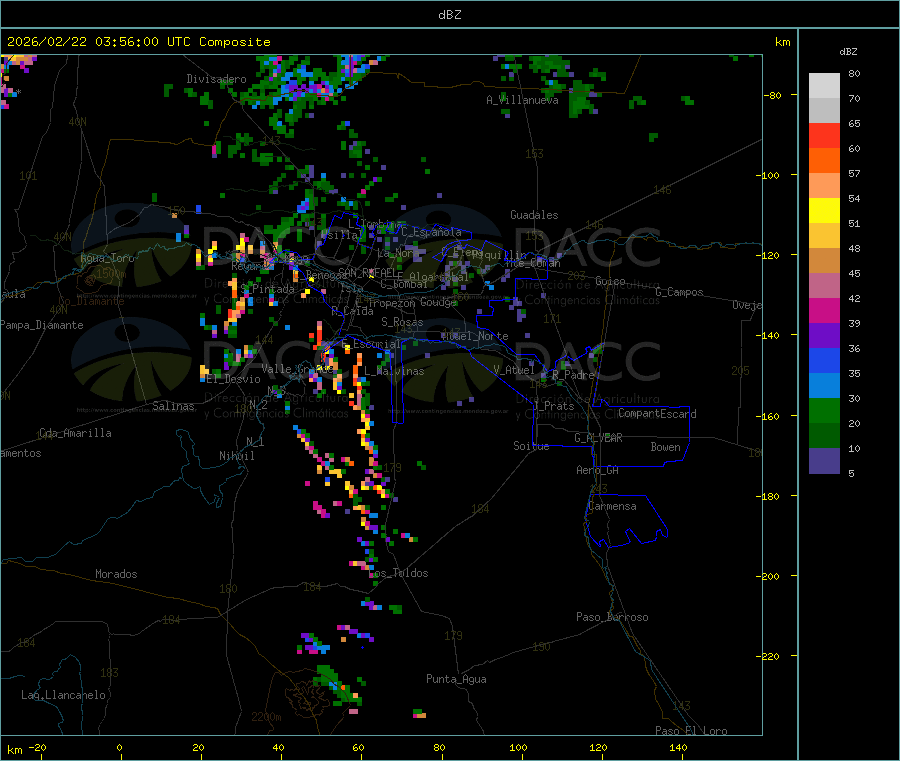The width and height of the screenshot is (900, 761).
Task: Pick the orange 60-57 dBZ legend band
Action: (x=824, y=161)
